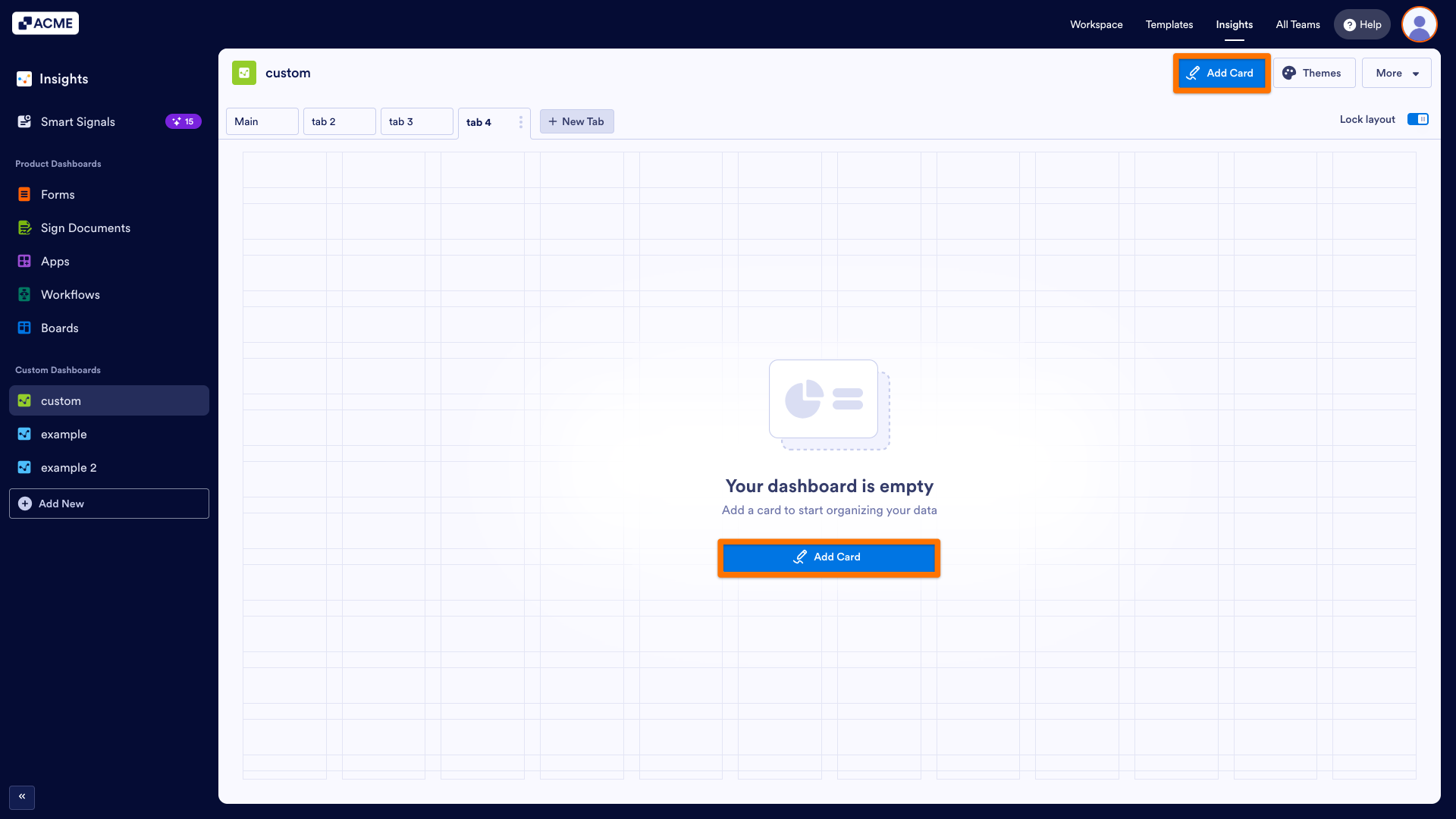This screenshot has width=1456, height=819.
Task: Click the Add New plus icon
Action: (25, 504)
